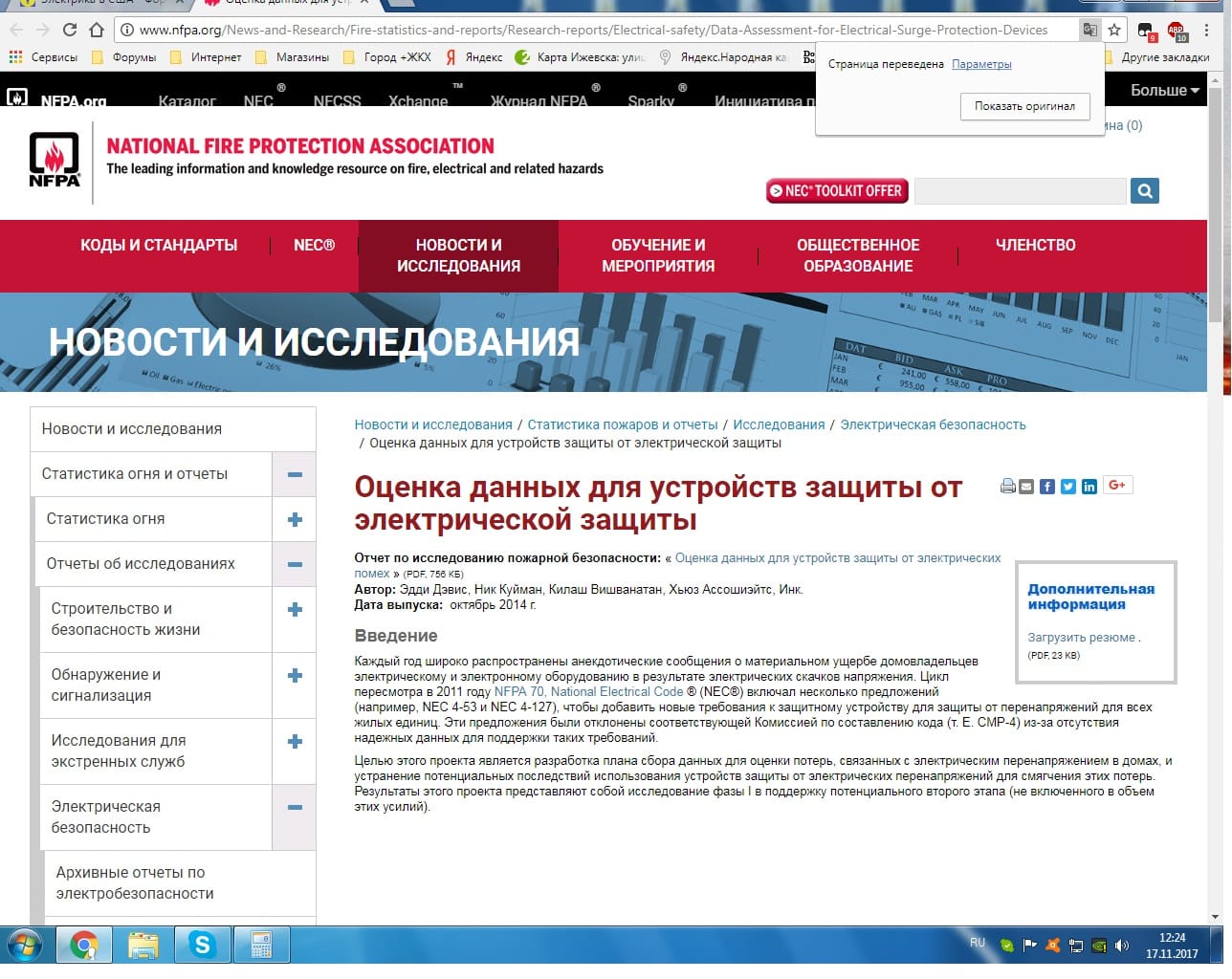Click the Google+ share button
Screen dimensions: 1232x979
coord(1116,486)
